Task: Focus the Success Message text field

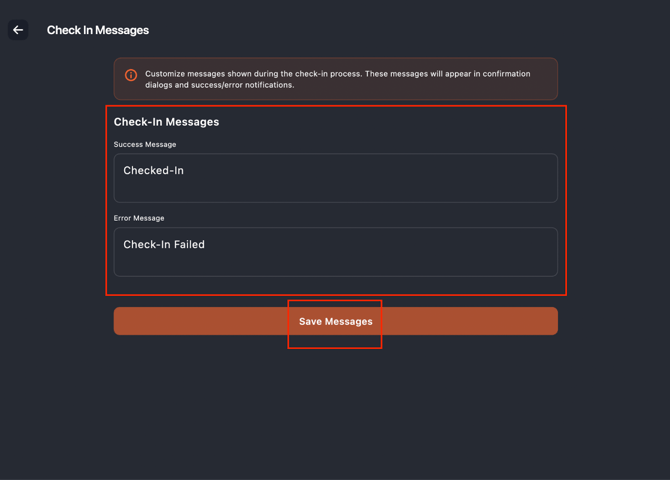Action: 335,178
